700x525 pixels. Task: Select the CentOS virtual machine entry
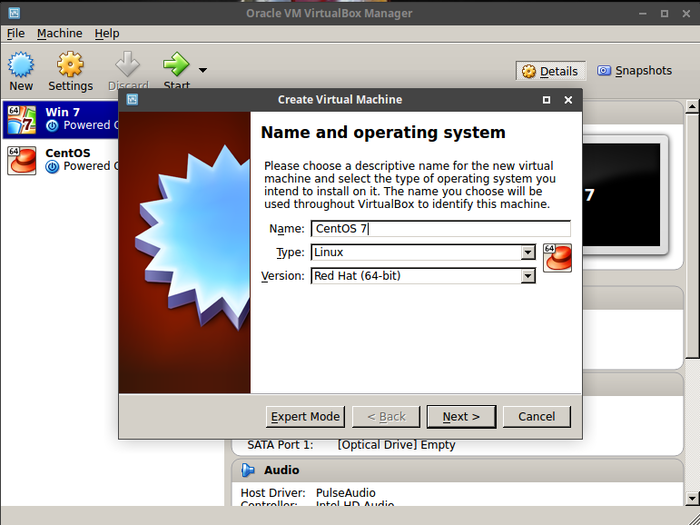click(x=61, y=160)
